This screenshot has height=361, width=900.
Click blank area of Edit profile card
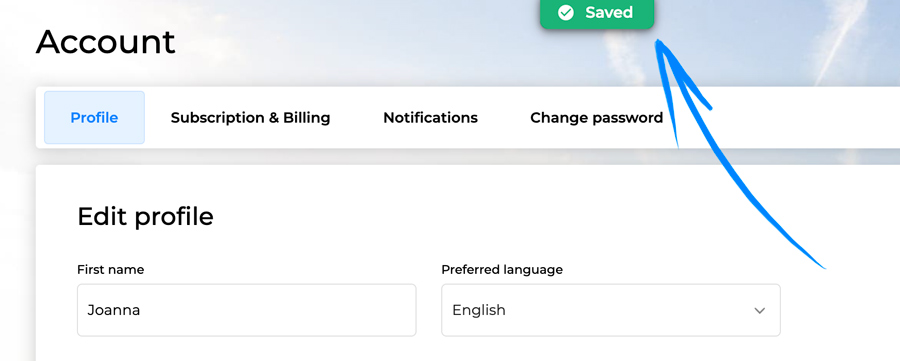coord(517,218)
